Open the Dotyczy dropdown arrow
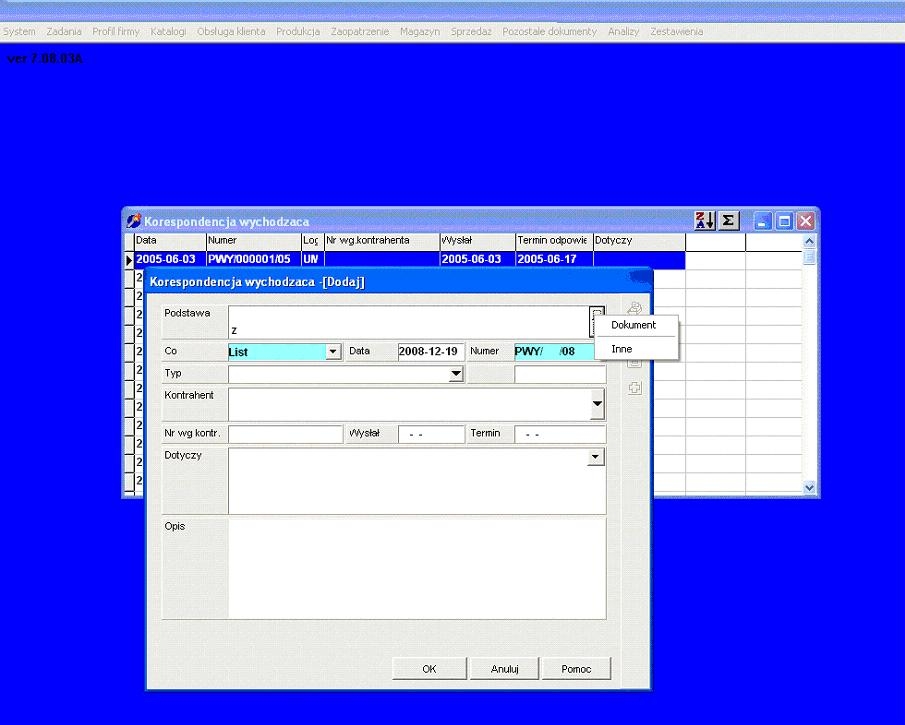The height and width of the screenshot is (725, 905). click(x=597, y=457)
